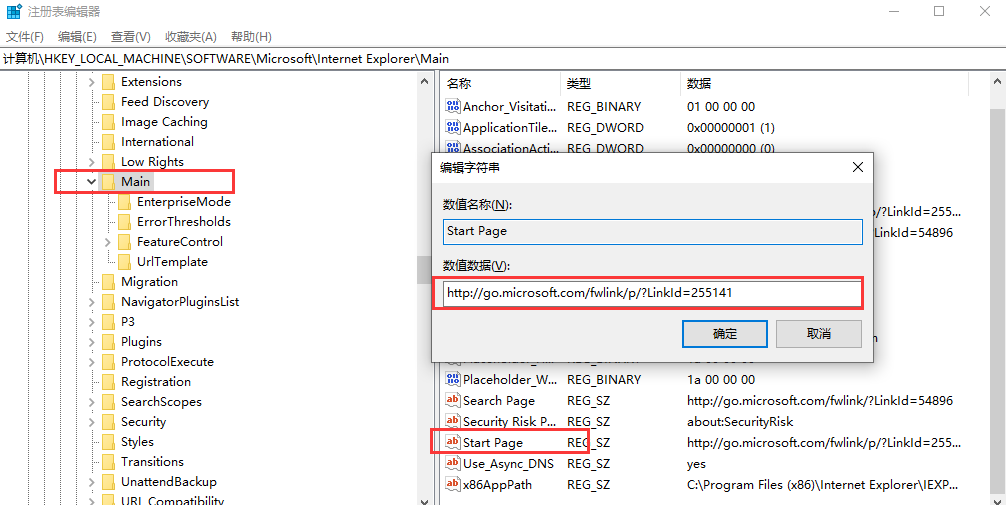The height and width of the screenshot is (505, 1006).
Task: Open the 文件(F) menu
Action: point(25,37)
